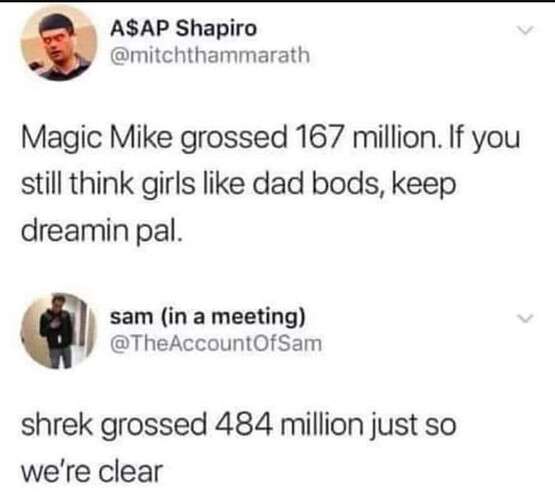555x500 pixels.
Task: Expand options chevron on A$AP Shapiro's tweet
Action: tap(524, 30)
